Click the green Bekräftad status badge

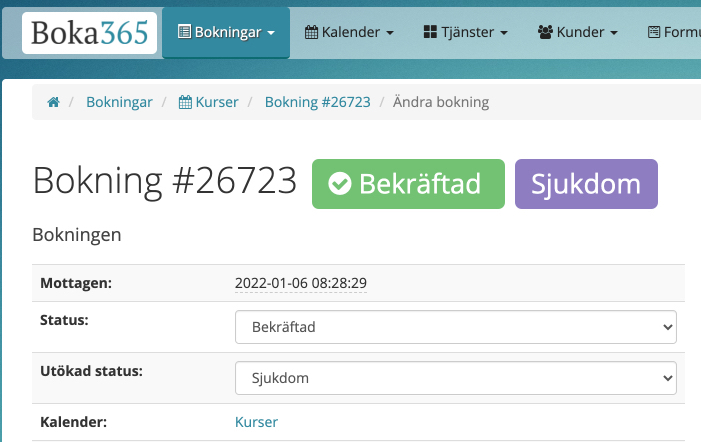408,184
